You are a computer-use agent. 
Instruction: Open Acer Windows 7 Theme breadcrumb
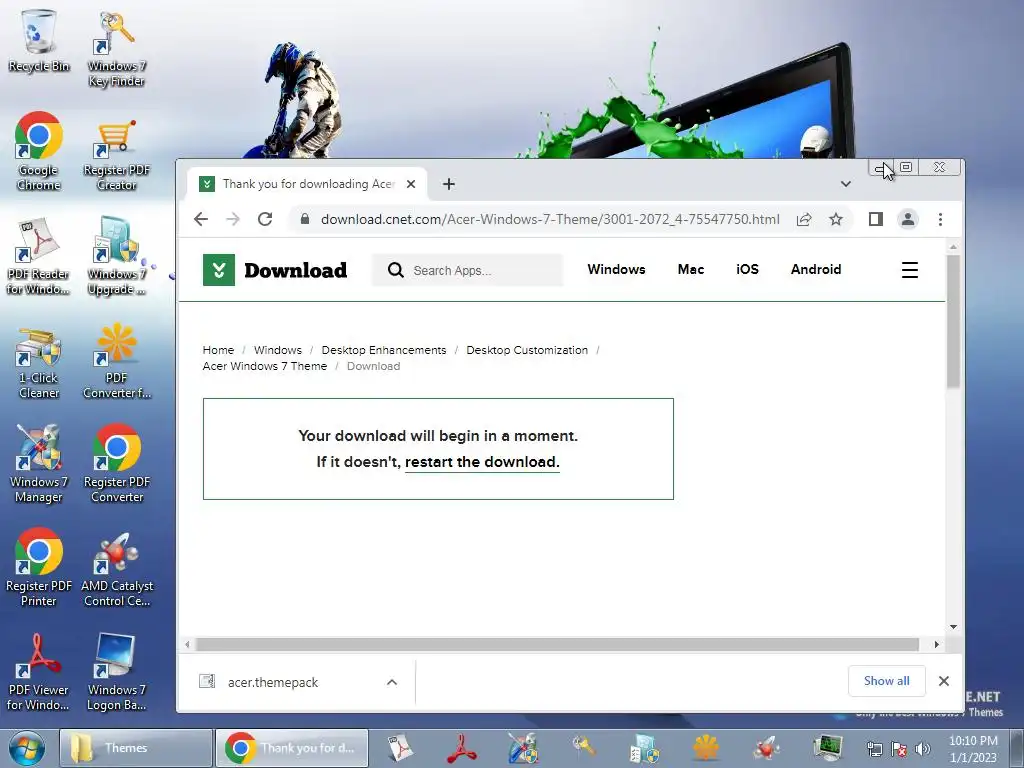pyautogui.click(x=264, y=366)
